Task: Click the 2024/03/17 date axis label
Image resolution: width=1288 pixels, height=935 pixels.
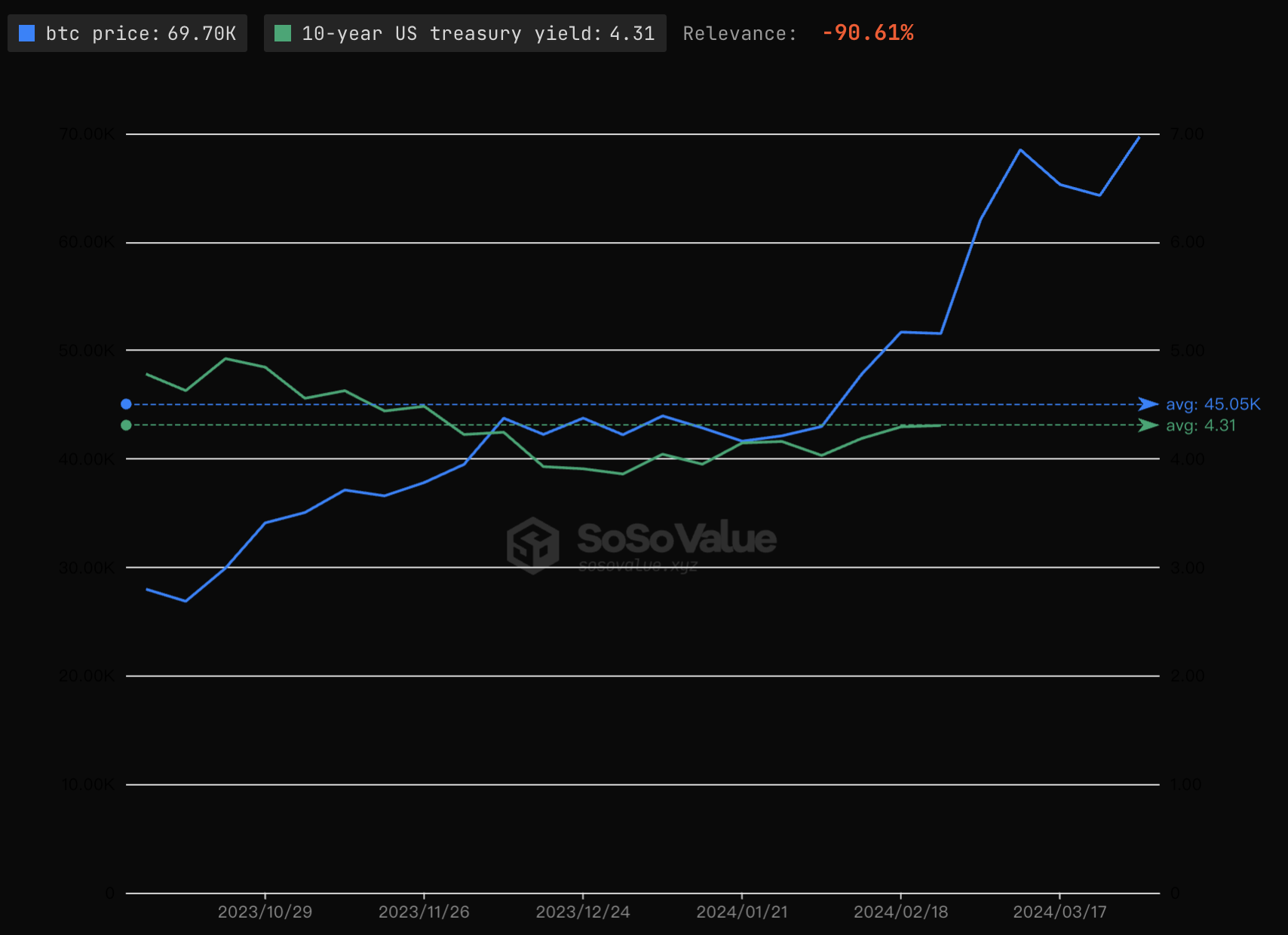Action: pyautogui.click(x=1060, y=912)
